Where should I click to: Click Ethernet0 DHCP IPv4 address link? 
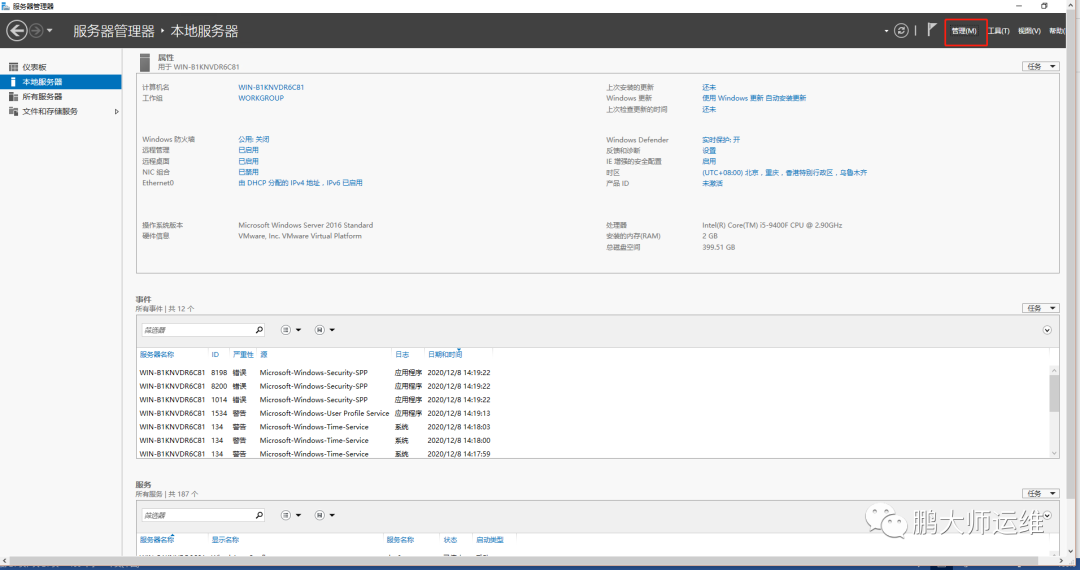(300, 183)
